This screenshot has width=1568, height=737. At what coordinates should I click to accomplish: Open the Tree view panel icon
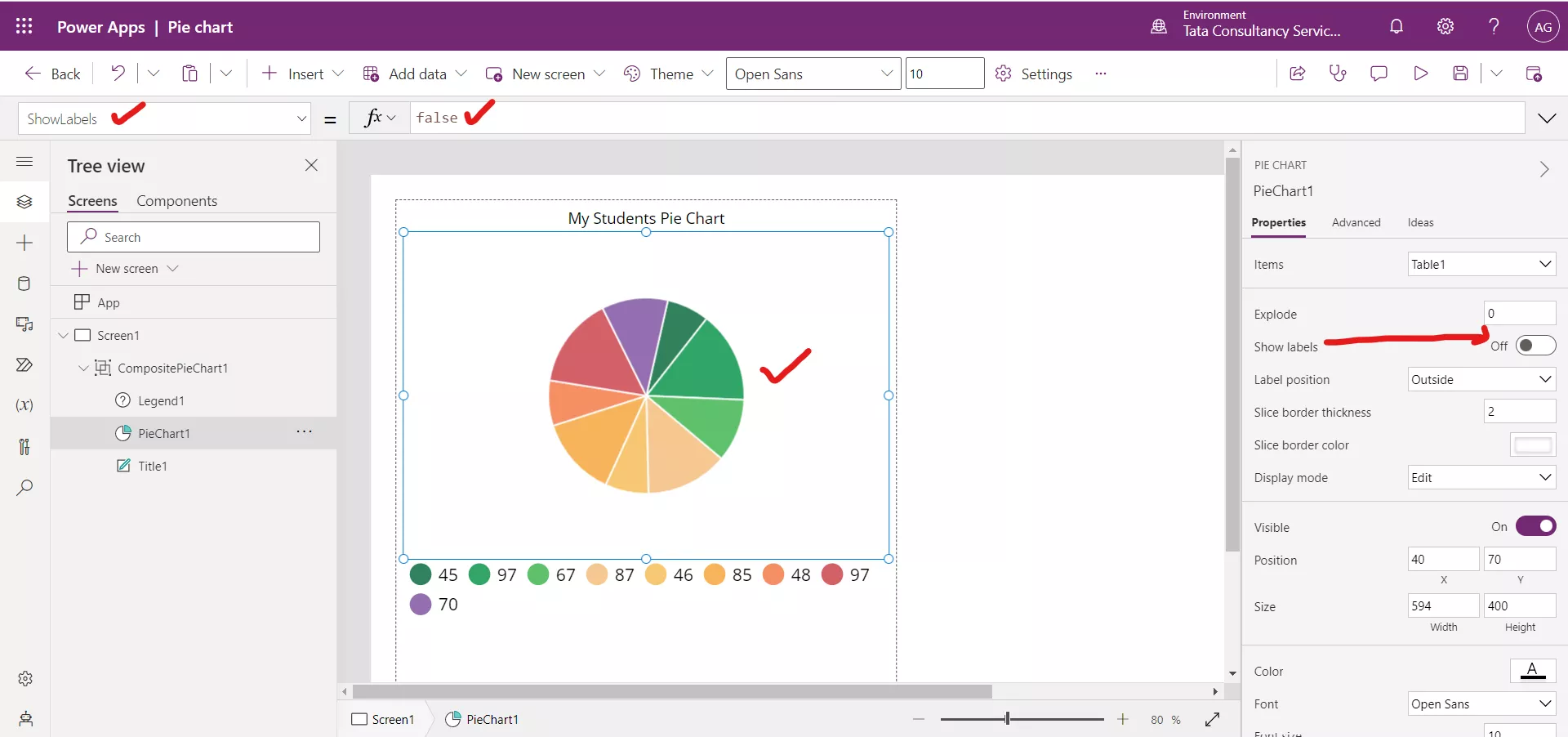coord(24,202)
